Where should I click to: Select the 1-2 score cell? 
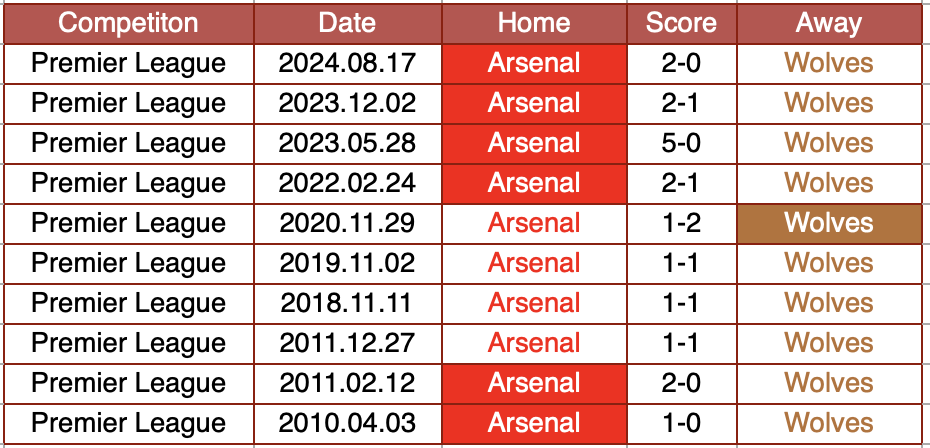(681, 223)
